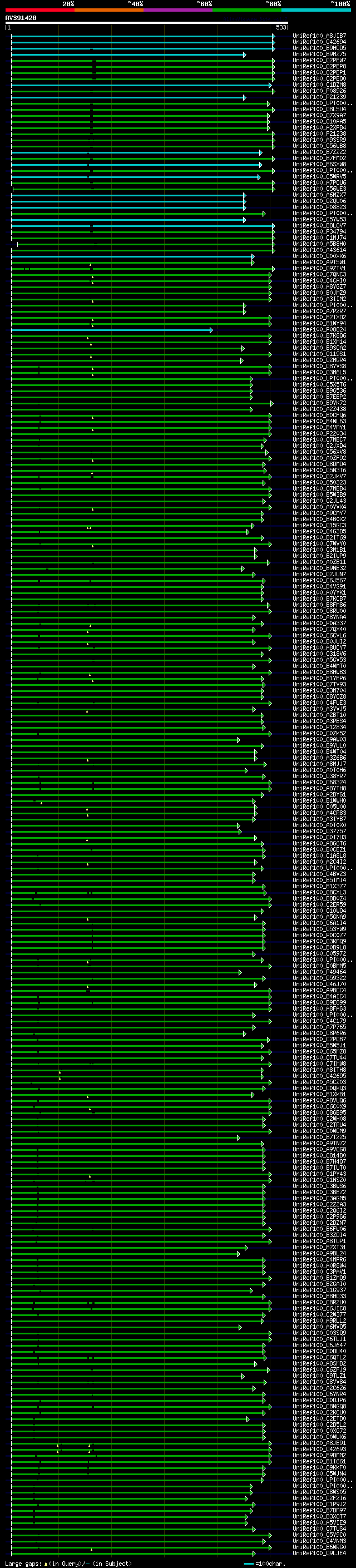Image resolution: width=356 pixels, height=1568 pixels.
Task: Select label UniRef100_A4S614
Action: [319, 250]
